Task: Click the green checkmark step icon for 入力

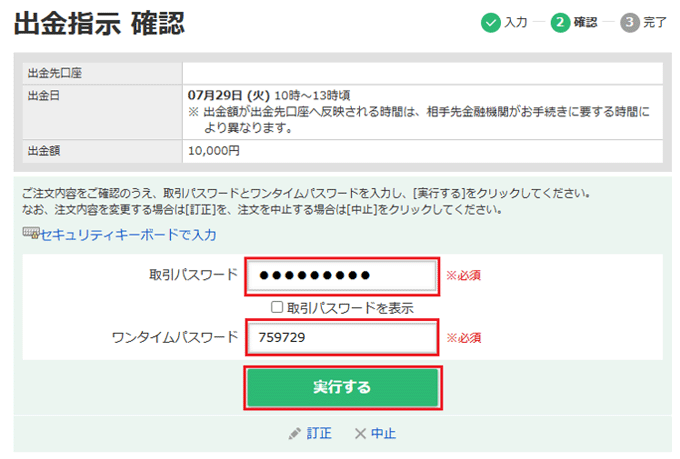Action: pos(490,22)
